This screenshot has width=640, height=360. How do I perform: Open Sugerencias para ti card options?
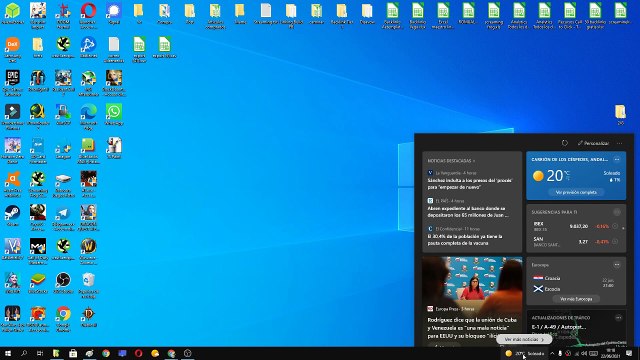pyautogui.click(x=617, y=212)
